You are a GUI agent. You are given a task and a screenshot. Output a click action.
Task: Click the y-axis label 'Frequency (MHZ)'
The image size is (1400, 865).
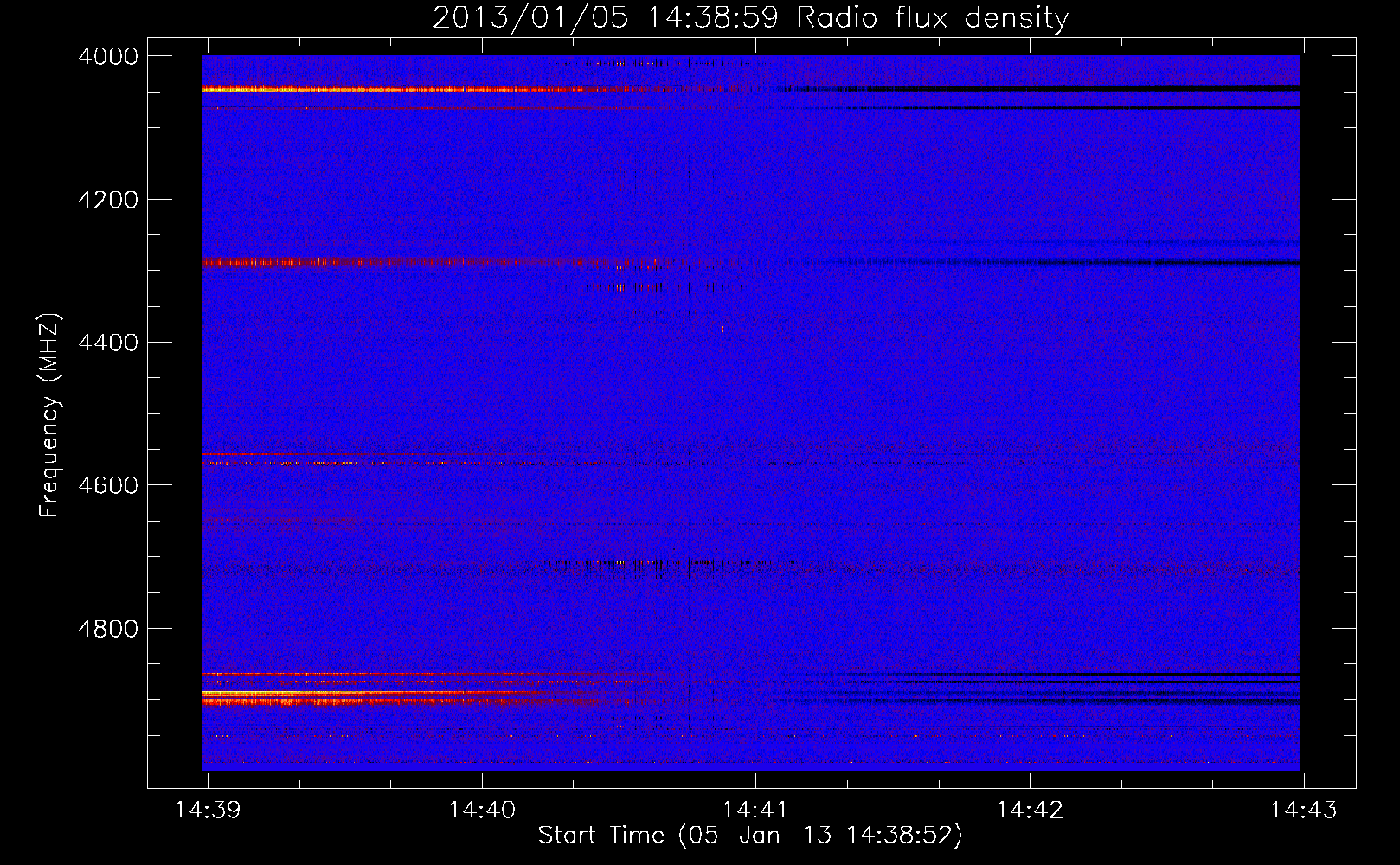click(x=50, y=415)
